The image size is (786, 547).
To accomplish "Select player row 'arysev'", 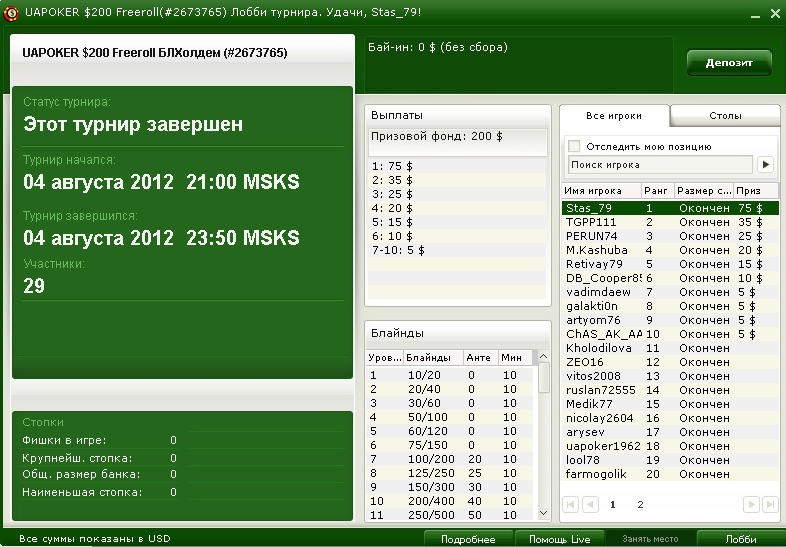I will point(670,432).
